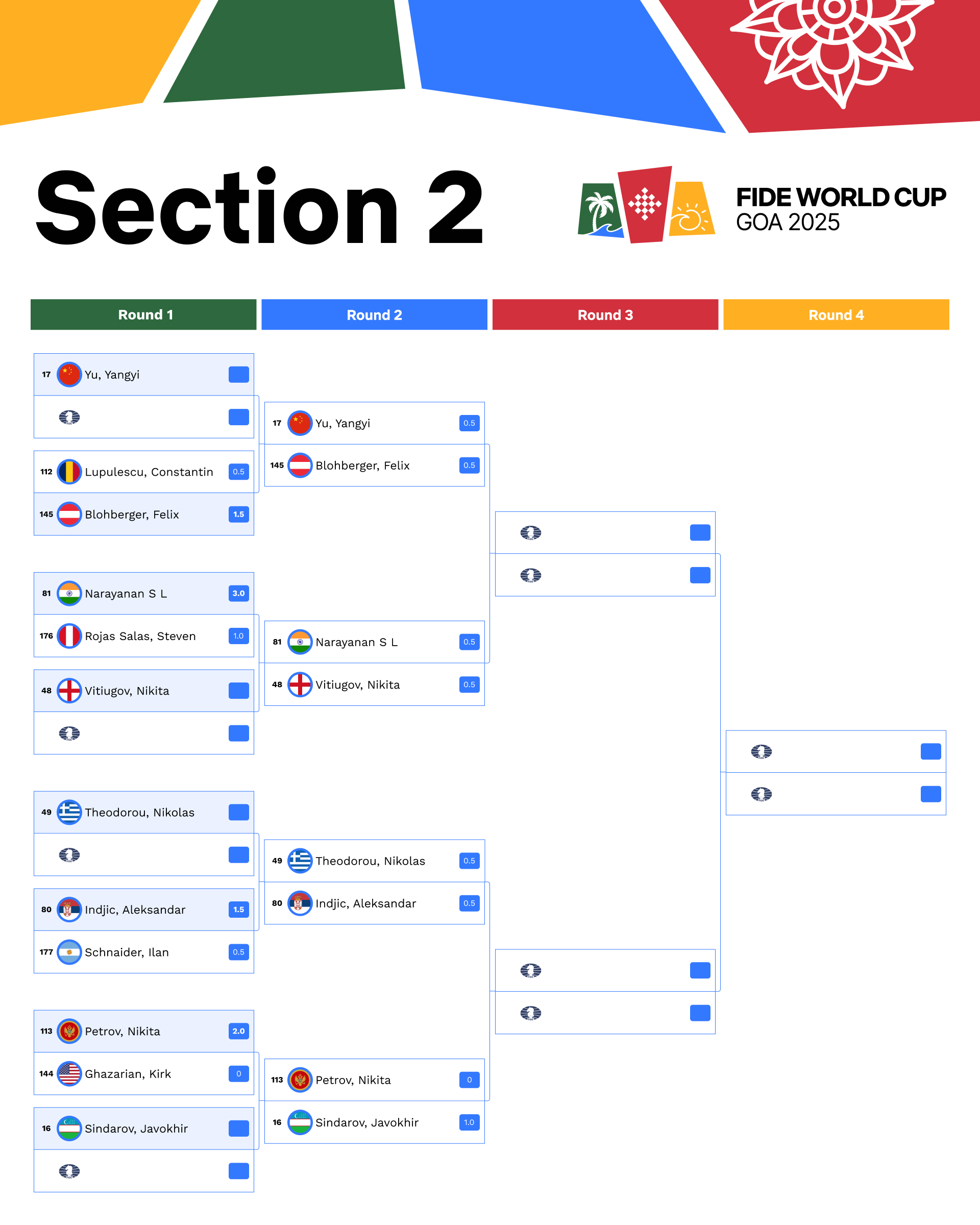
Task: Click Greece flag beside Theodorou in Round 1
Action: coord(69,813)
